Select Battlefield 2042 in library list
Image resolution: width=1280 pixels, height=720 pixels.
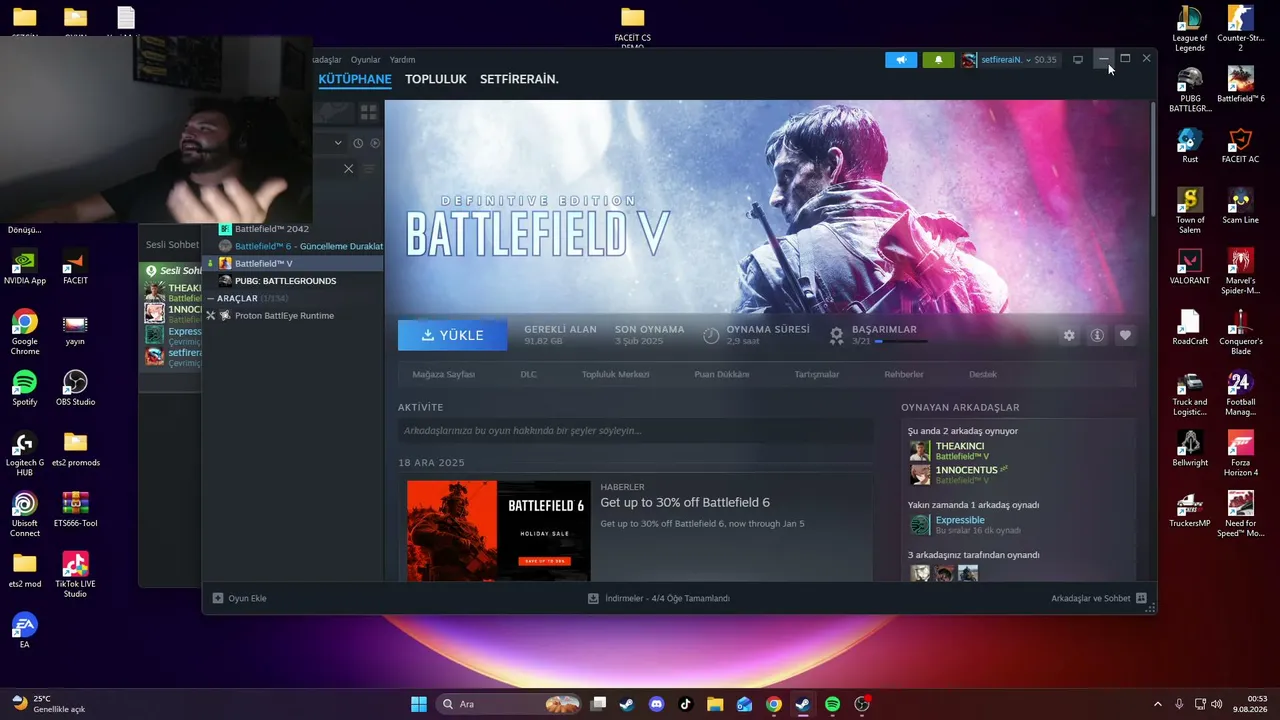[294, 229]
